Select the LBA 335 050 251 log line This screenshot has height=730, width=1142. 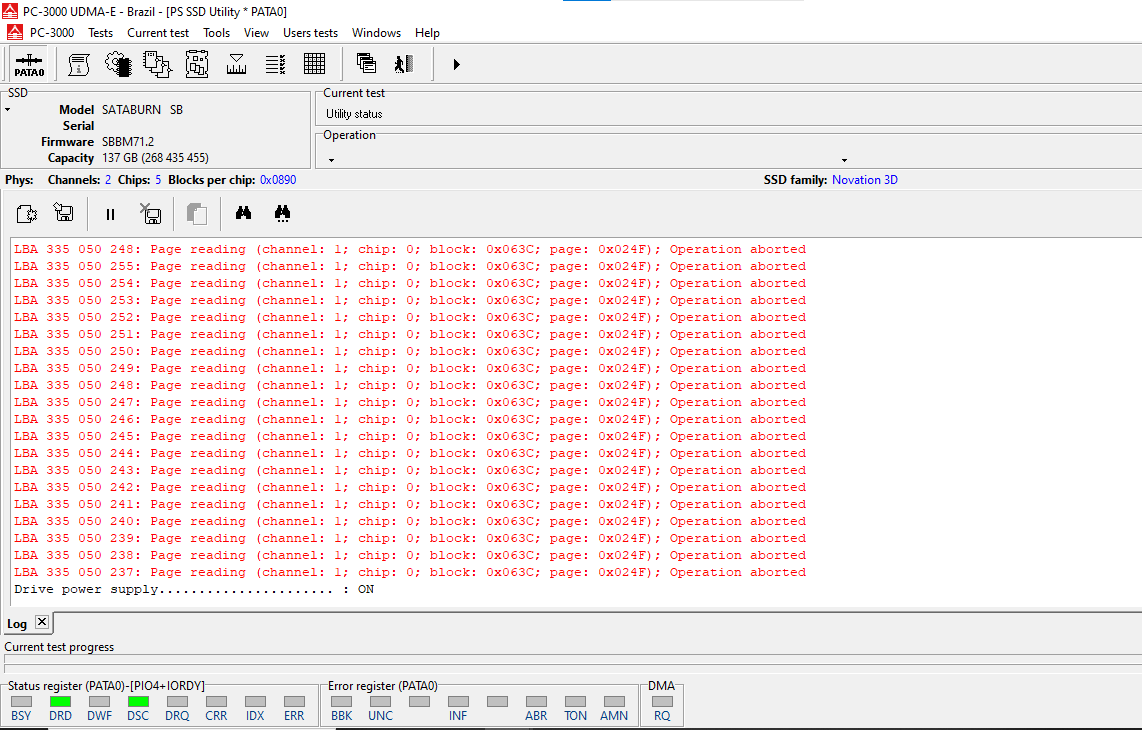410,334
